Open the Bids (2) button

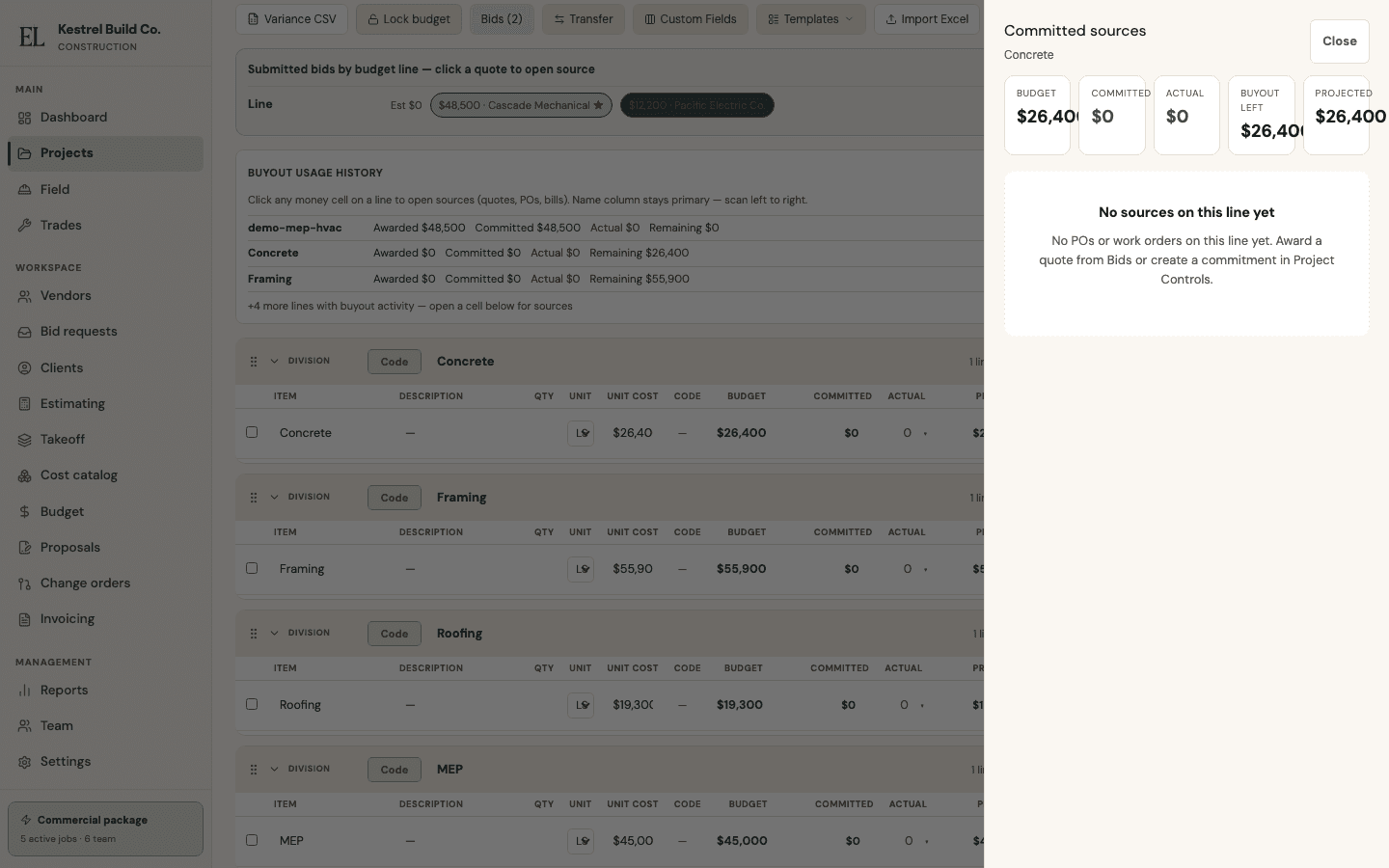(x=502, y=19)
